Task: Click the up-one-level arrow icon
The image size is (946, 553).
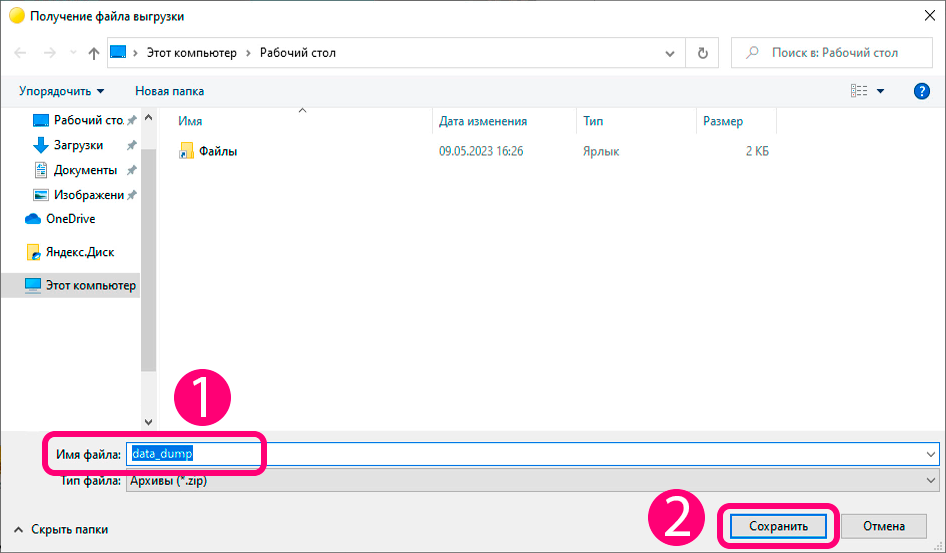Action: point(94,53)
